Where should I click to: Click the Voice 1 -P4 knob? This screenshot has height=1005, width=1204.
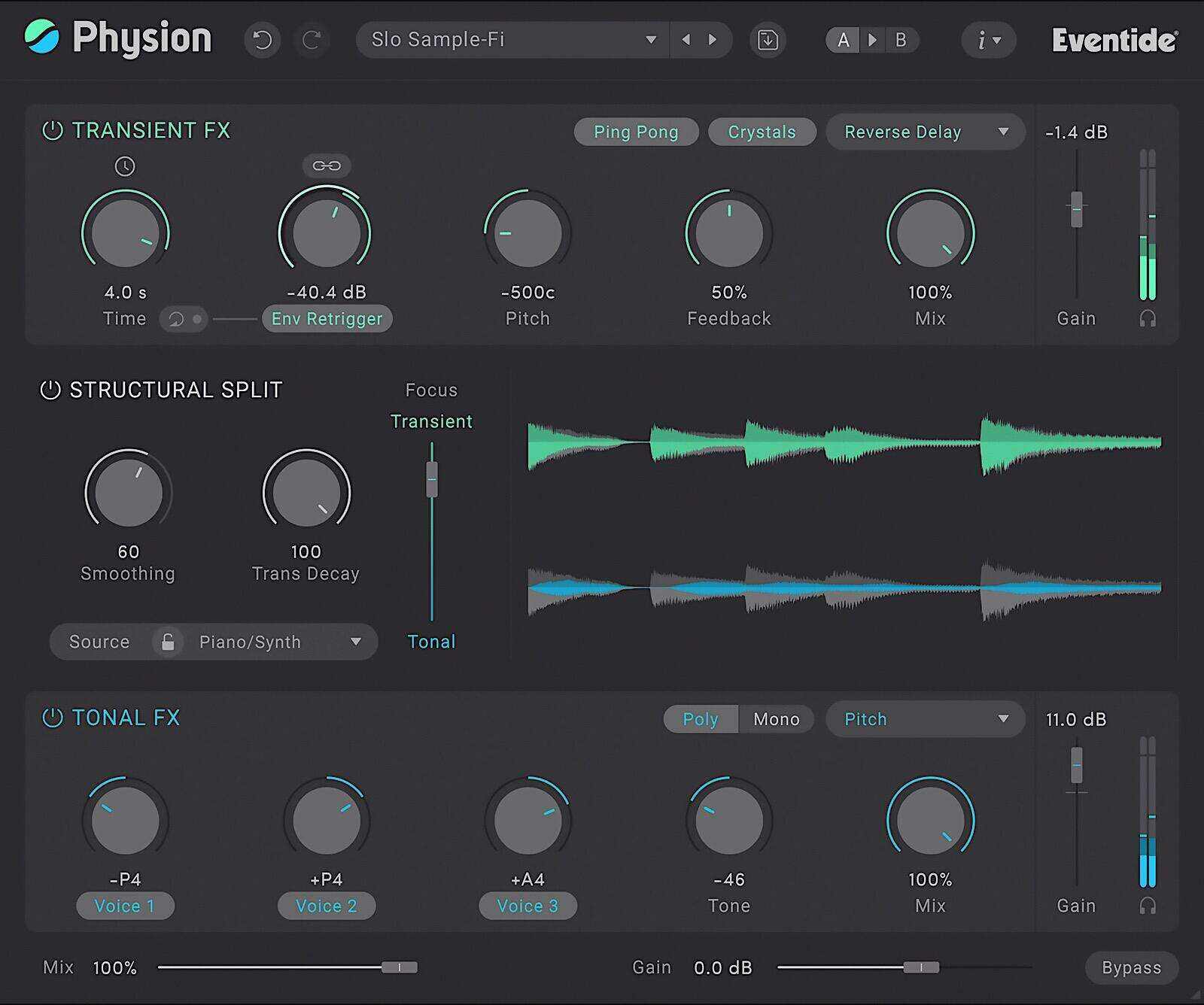tap(125, 820)
